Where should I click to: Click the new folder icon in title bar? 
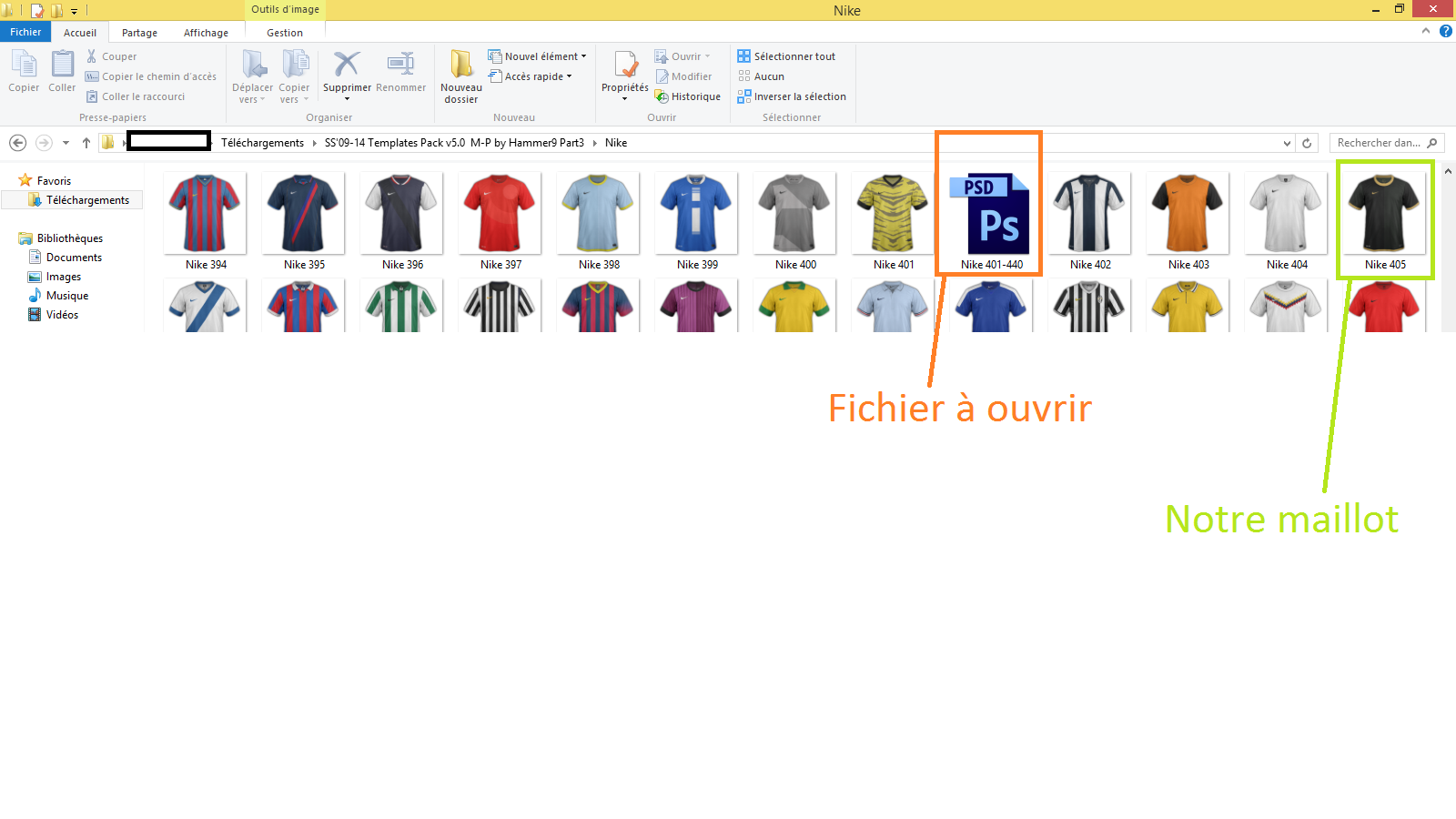coord(56,11)
